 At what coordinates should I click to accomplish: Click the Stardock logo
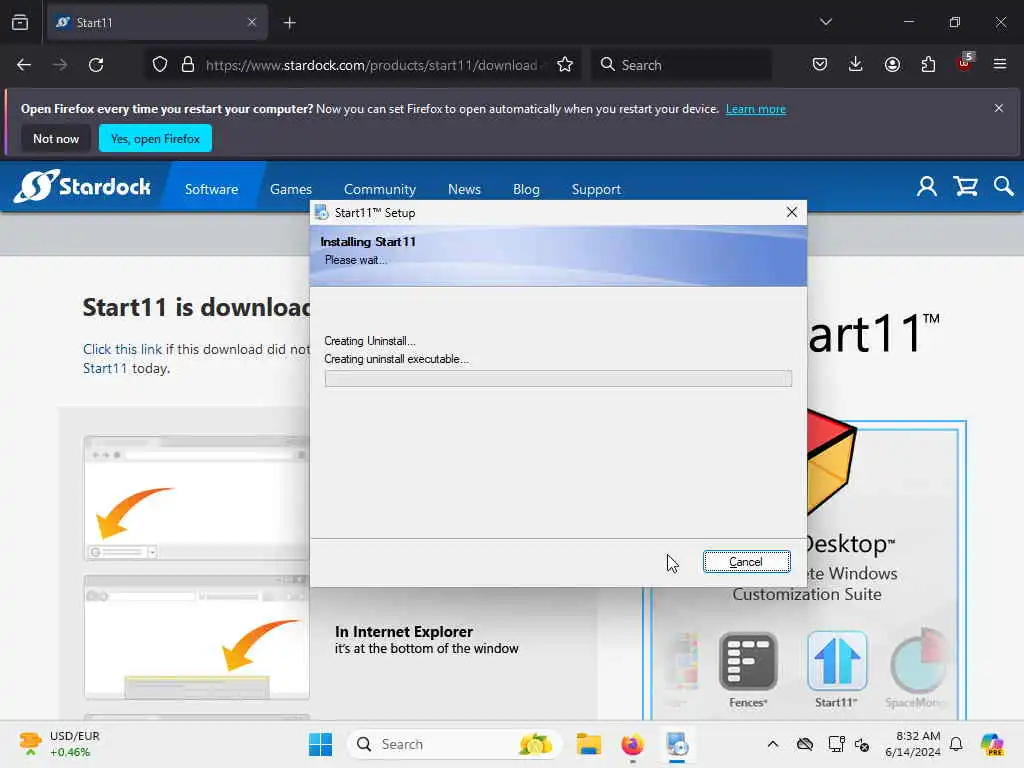click(x=82, y=187)
